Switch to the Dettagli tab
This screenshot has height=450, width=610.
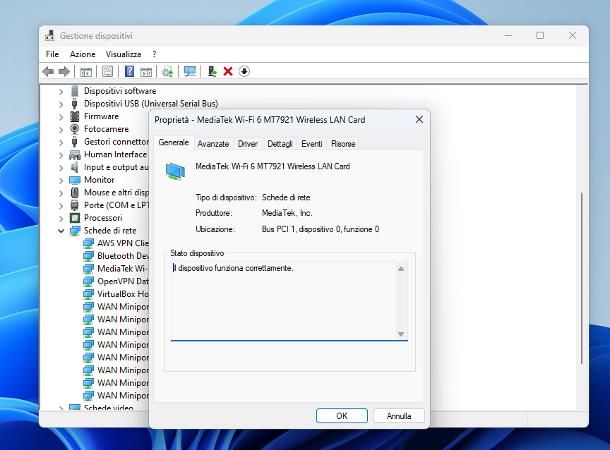279,144
